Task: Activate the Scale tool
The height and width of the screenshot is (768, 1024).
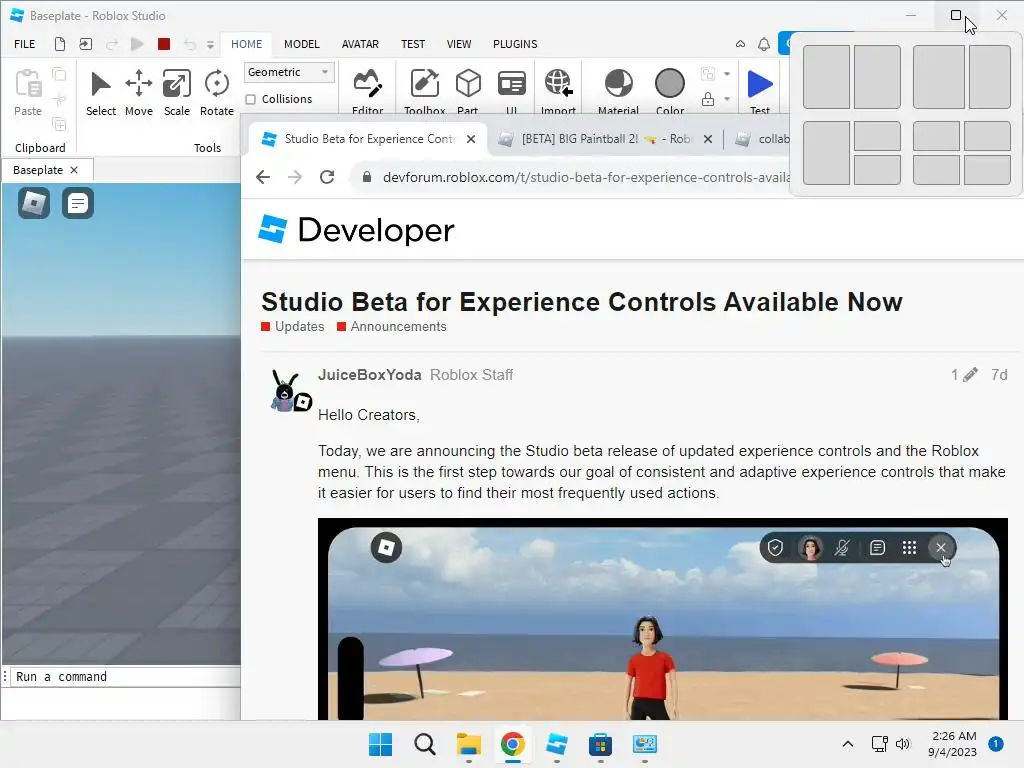Action: (176, 93)
